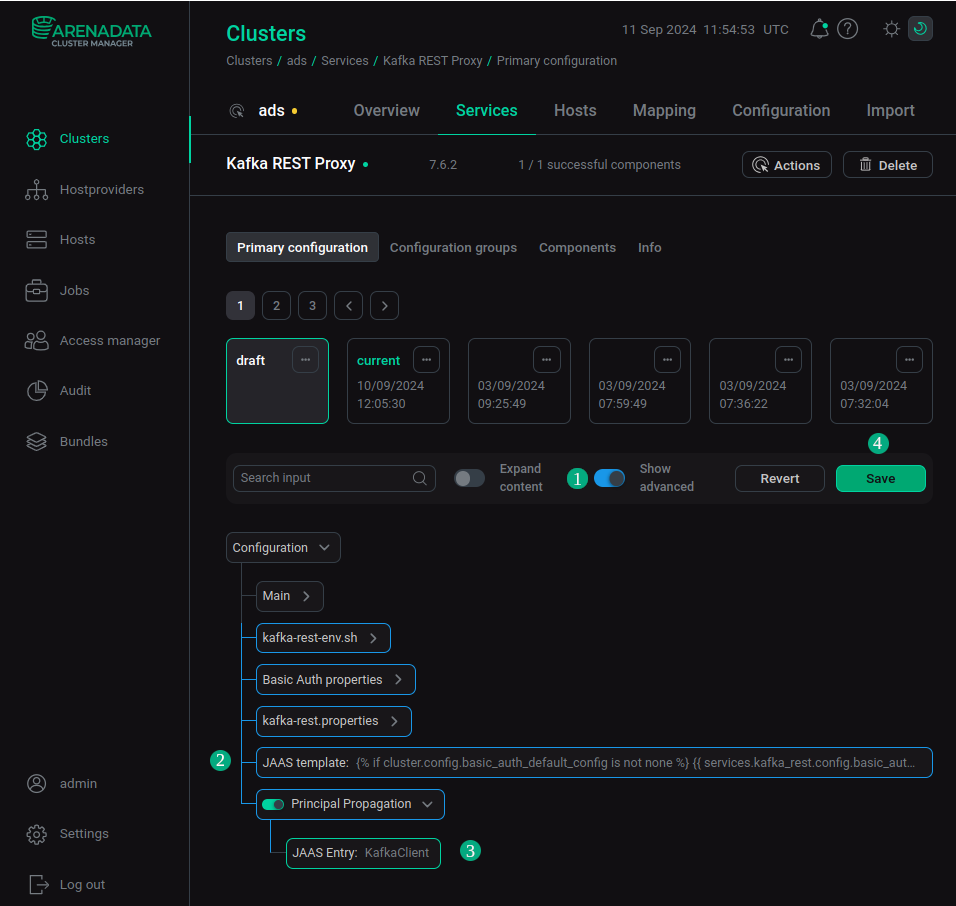The width and height of the screenshot is (956, 906).
Task: Open the draft configuration card menu
Action: [305, 360]
